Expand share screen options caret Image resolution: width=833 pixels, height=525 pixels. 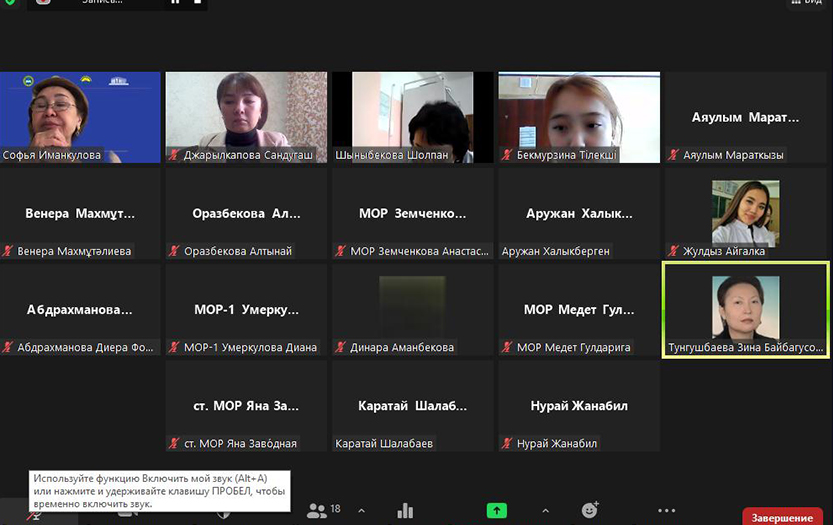(545, 511)
